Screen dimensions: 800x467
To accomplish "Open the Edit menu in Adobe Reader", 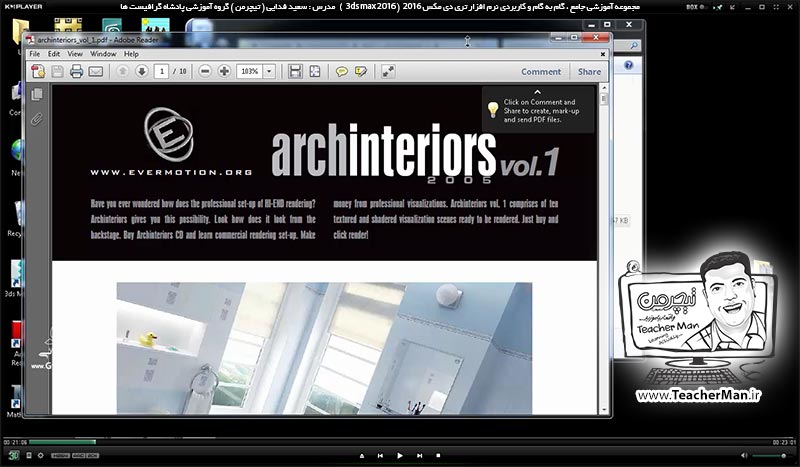I will coord(54,54).
